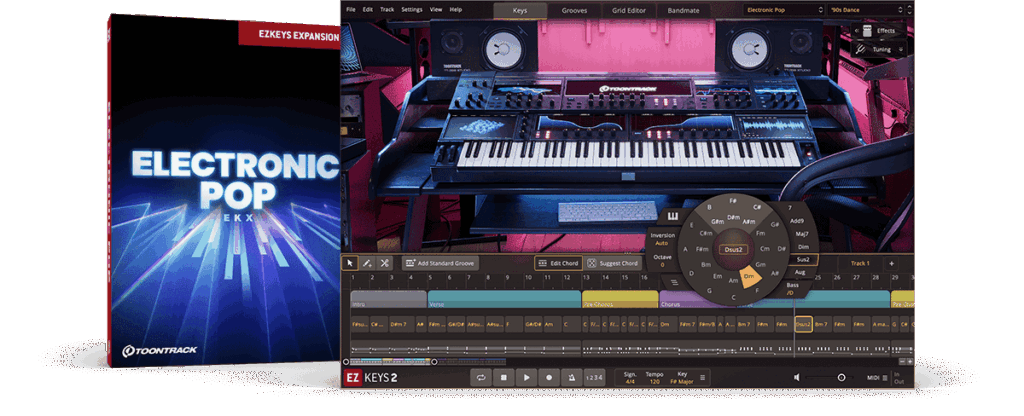The width and height of the screenshot is (1024, 416).
Task: Select Dim chord type
Action: [803, 247]
